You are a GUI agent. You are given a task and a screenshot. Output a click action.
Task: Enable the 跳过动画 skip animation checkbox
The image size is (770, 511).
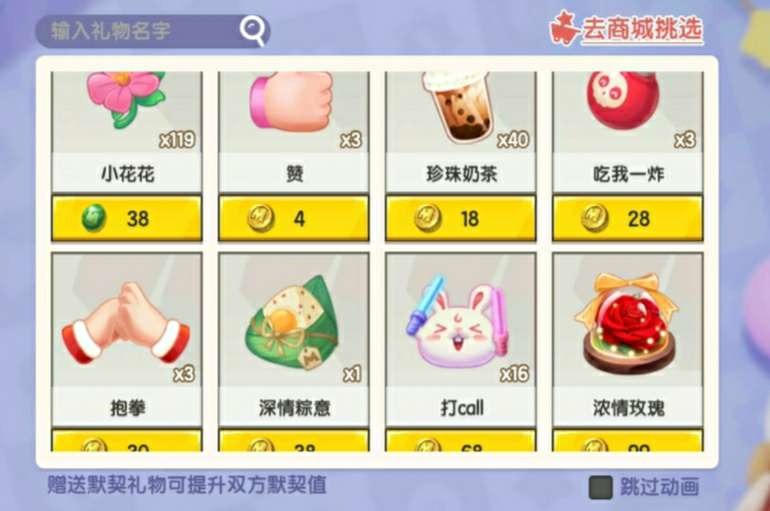(601, 487)
